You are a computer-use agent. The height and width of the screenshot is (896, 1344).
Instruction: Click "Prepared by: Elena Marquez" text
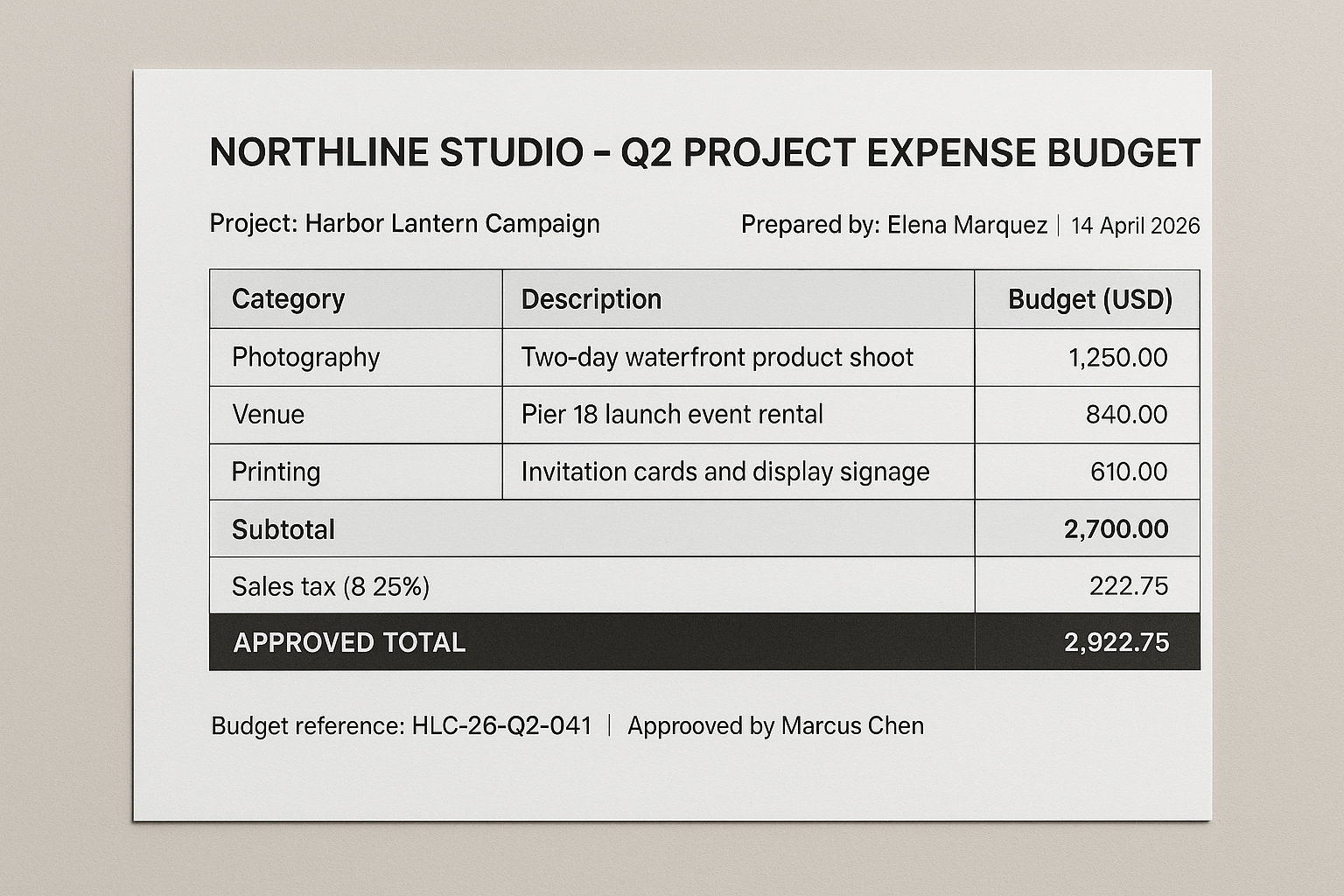coord(893,225)
